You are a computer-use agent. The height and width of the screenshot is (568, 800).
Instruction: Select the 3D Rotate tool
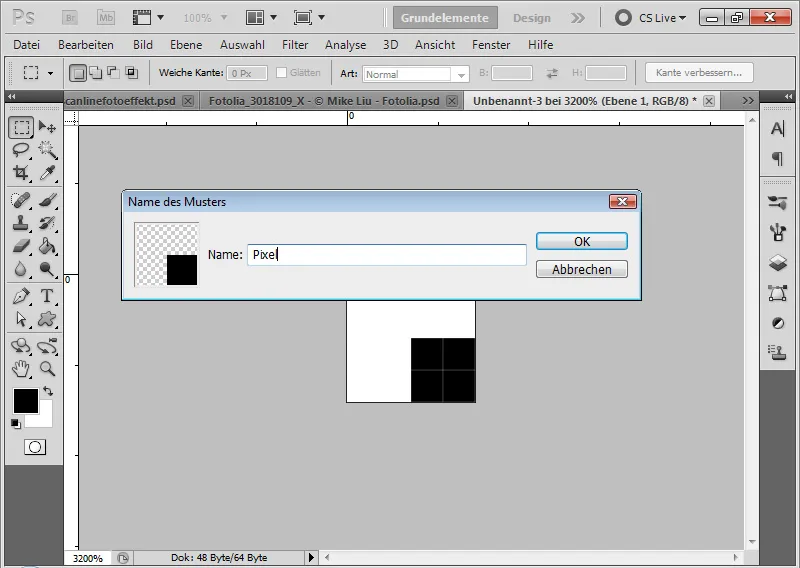[x=21, y=346]
